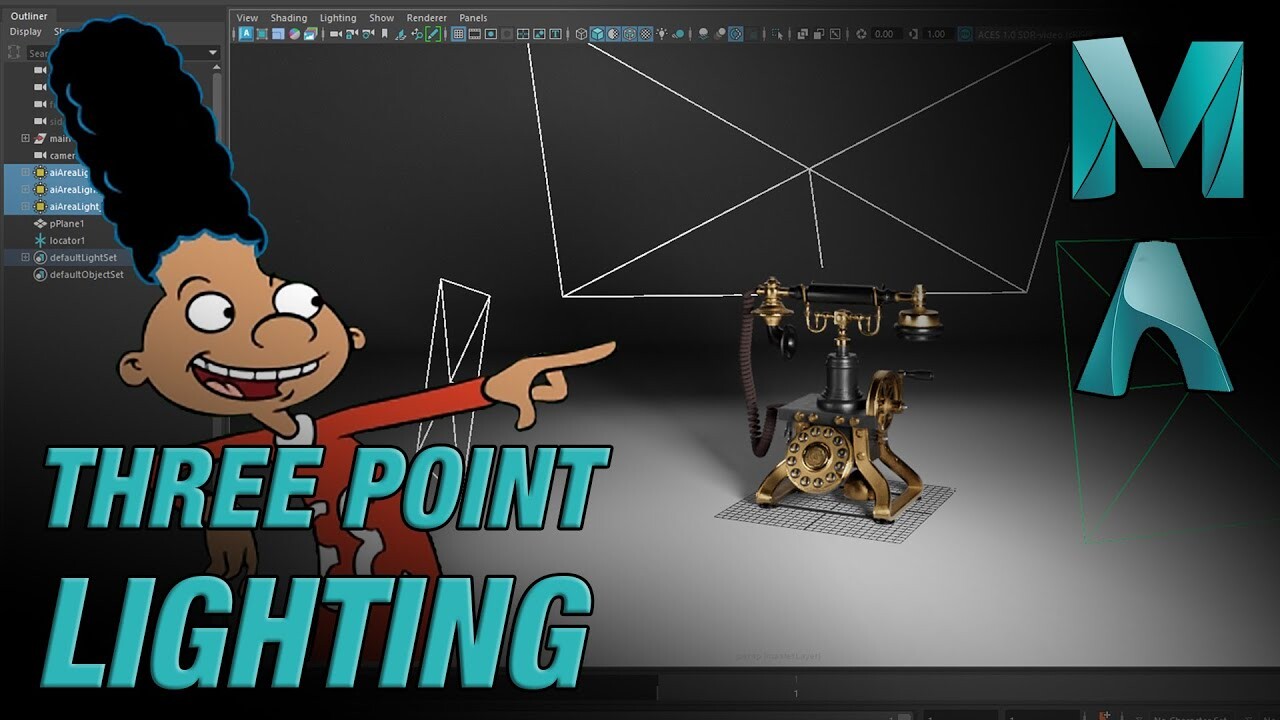Expand the second aiAreaLight node

[26, 189]
